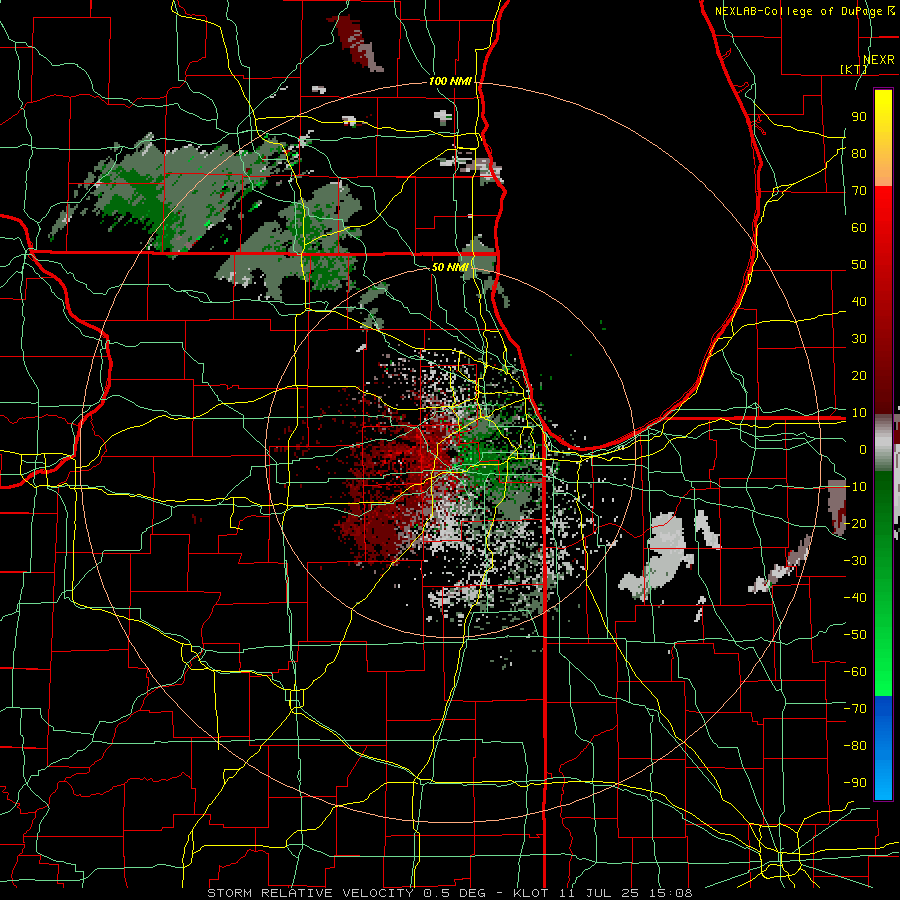Image resolution: width=900 pixels, height=900 pixels.
Task: Select the NEXLAB-College of DuPage title text
Action: tap(800, 11)
